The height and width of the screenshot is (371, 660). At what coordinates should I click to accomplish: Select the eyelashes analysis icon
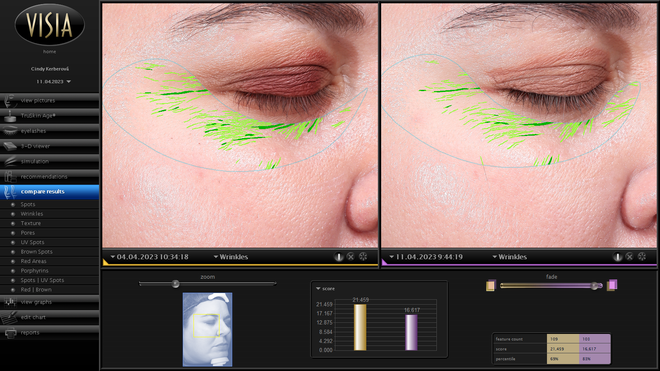(9, 131)
